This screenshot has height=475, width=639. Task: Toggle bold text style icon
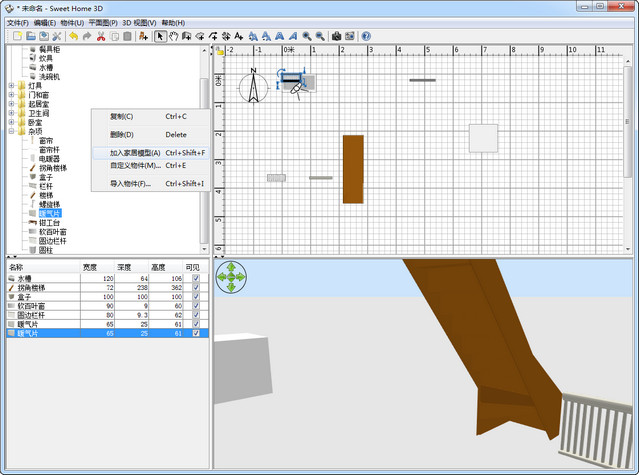coord(280,36)
